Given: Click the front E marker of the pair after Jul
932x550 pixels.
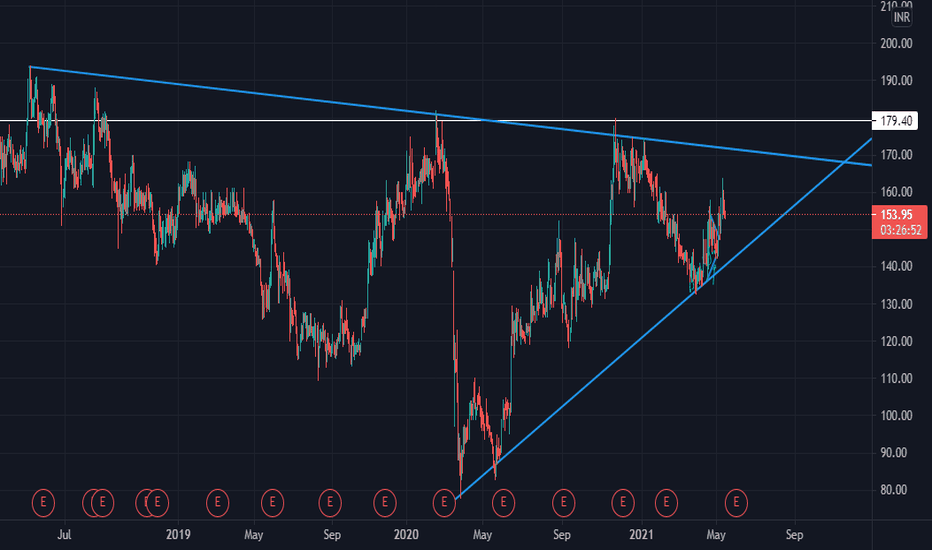Looking at the screenshot, I should (x=102, y=503).
